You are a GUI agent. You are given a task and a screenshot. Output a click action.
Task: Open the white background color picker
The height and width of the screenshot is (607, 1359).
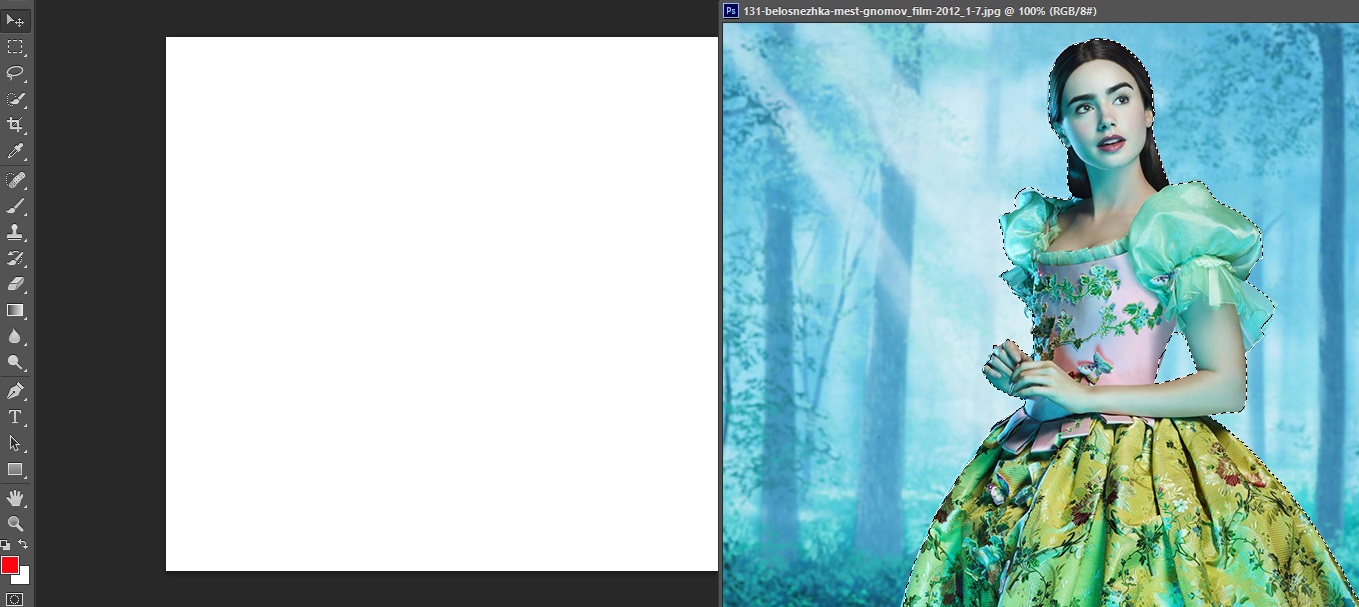(25, 577)
